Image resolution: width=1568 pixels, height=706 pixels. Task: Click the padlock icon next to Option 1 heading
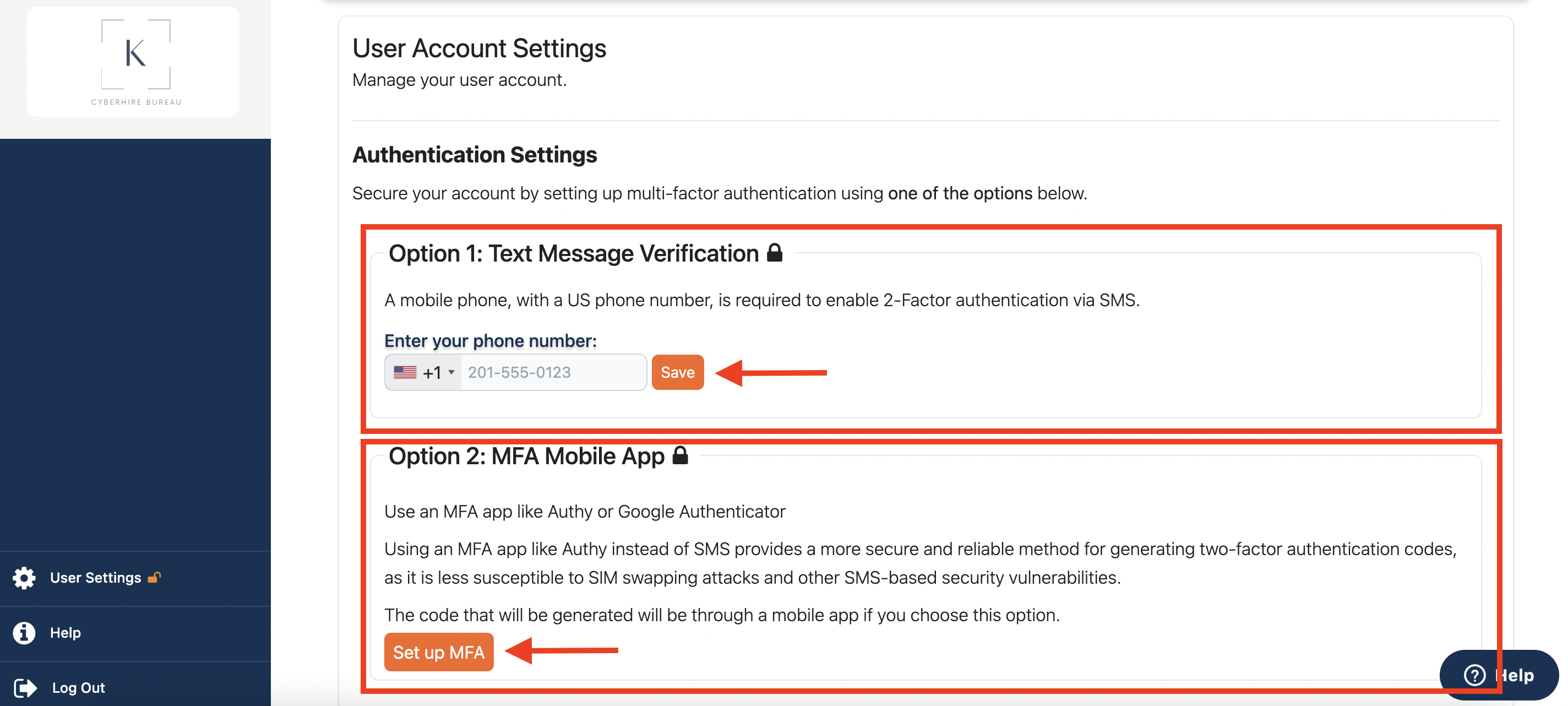pyautogui.click(x=774, y=252)
